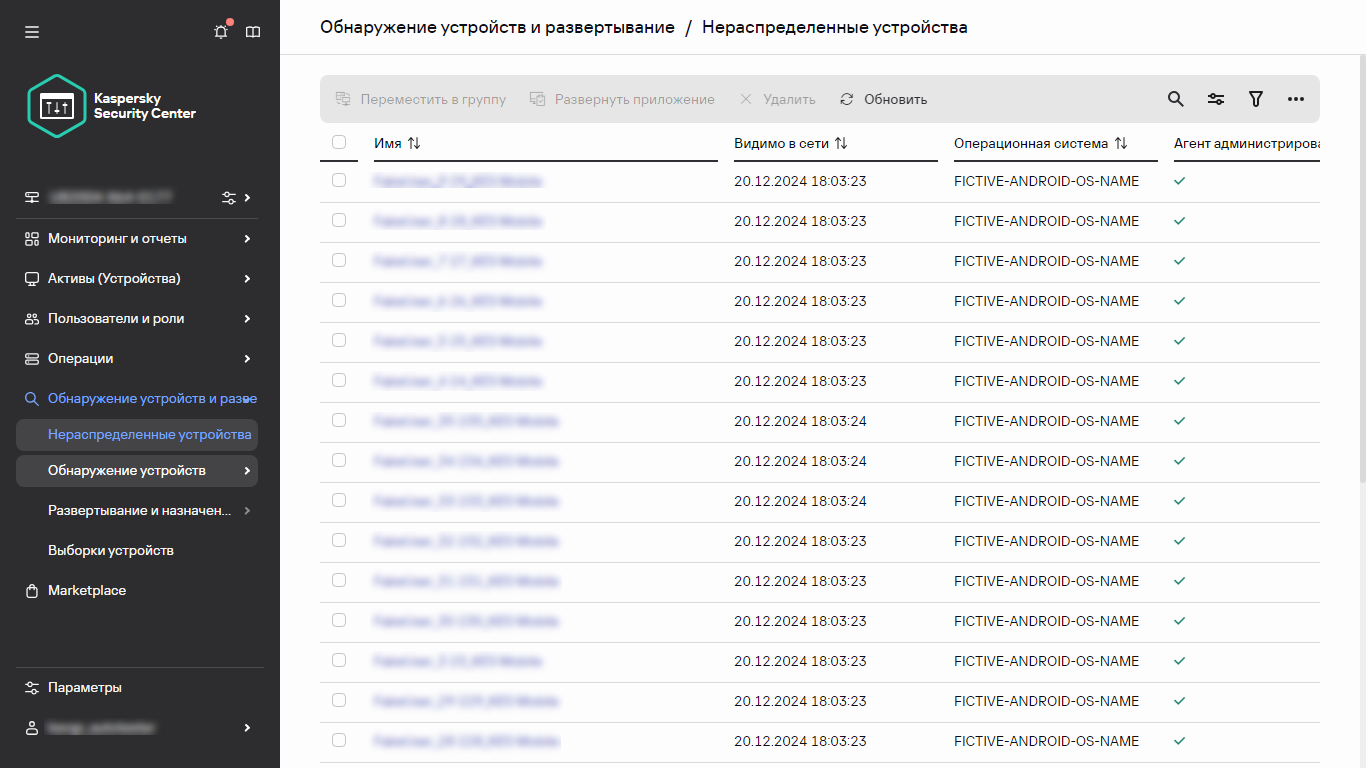The image size is (1366, 768).
Task: Click the Kaspersky Security Center logo
Action: pos(111,106)
